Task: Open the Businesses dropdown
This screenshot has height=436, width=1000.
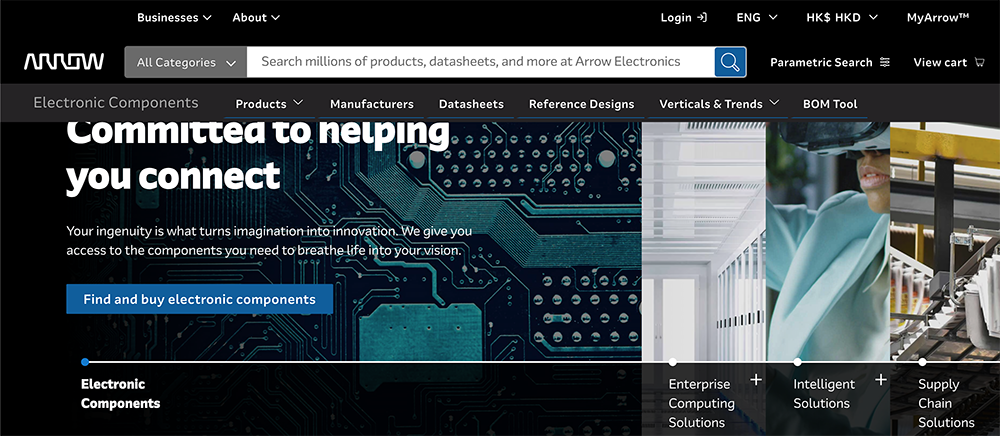Action: (x=174, y=17)
